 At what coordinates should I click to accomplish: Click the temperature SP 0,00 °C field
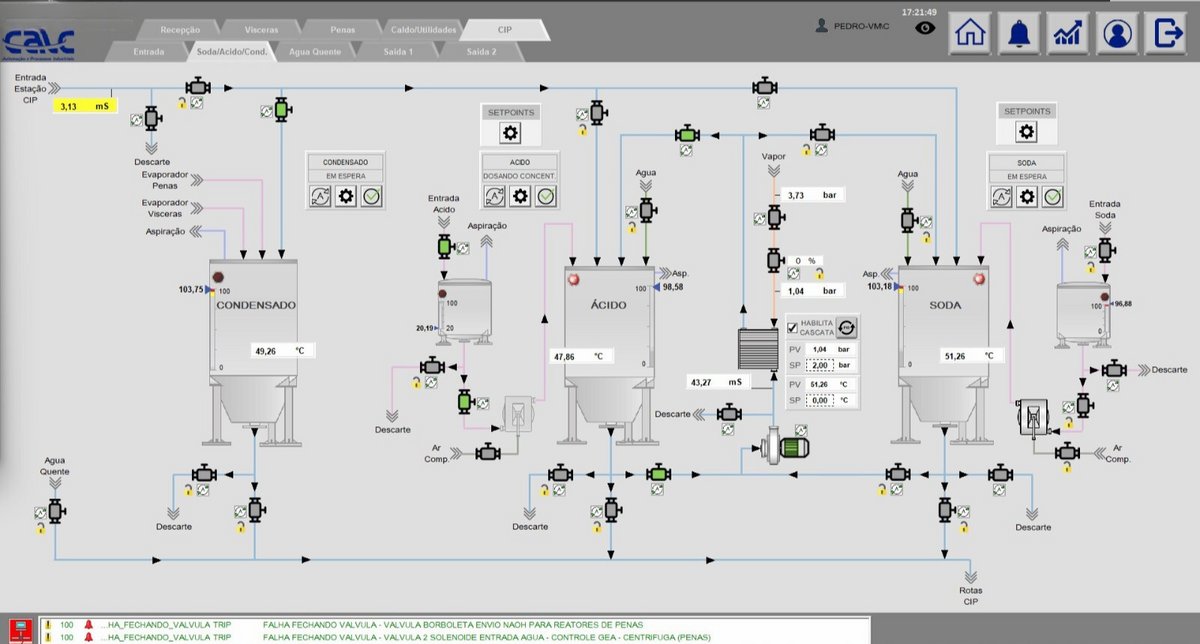click(x=820, y=400)
